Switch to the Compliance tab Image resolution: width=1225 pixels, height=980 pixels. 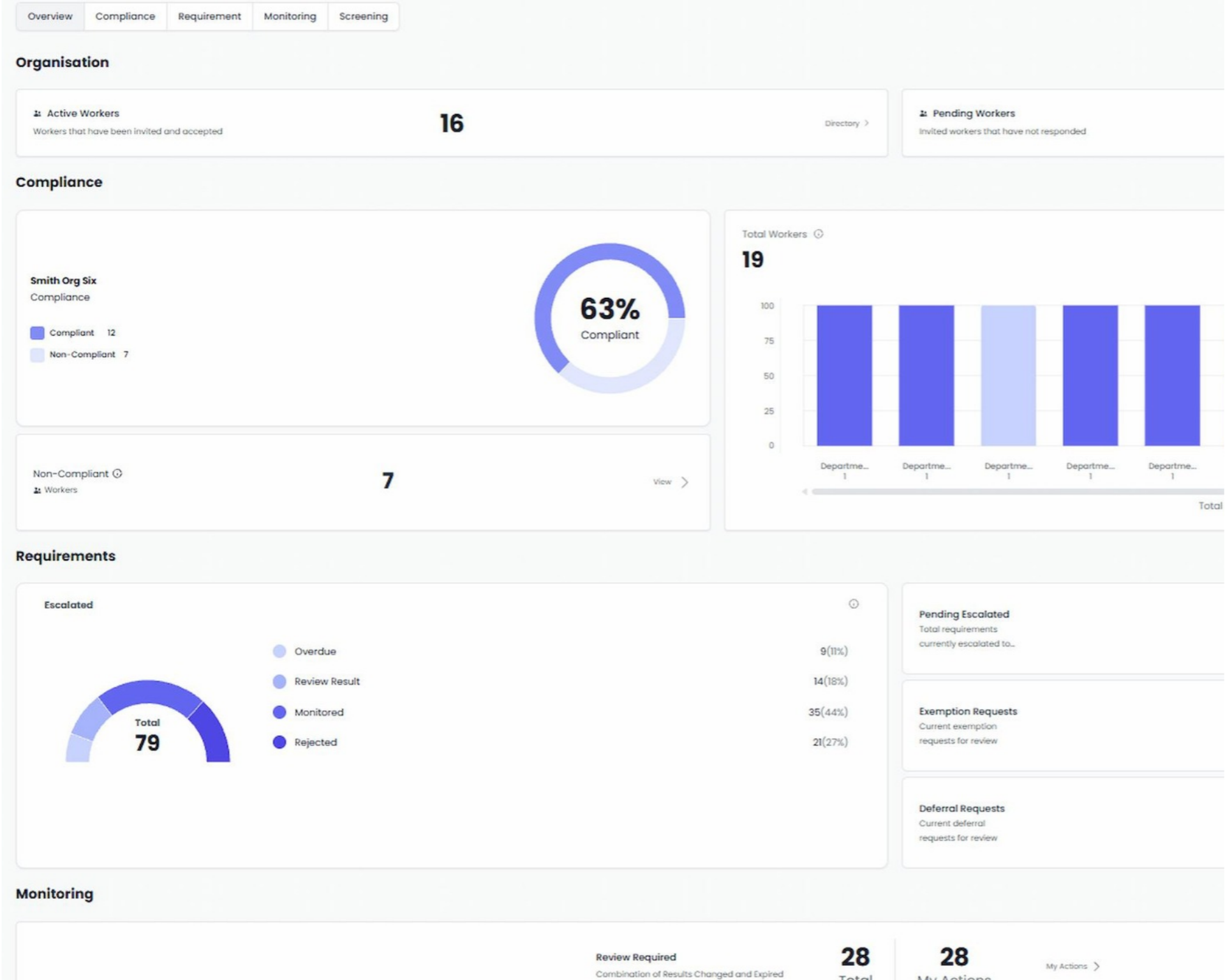(x=125, y=16)
